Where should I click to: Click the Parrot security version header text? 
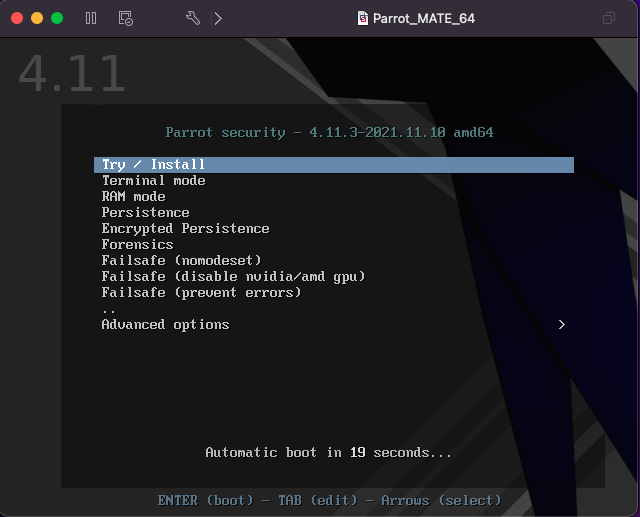(329, 132)
